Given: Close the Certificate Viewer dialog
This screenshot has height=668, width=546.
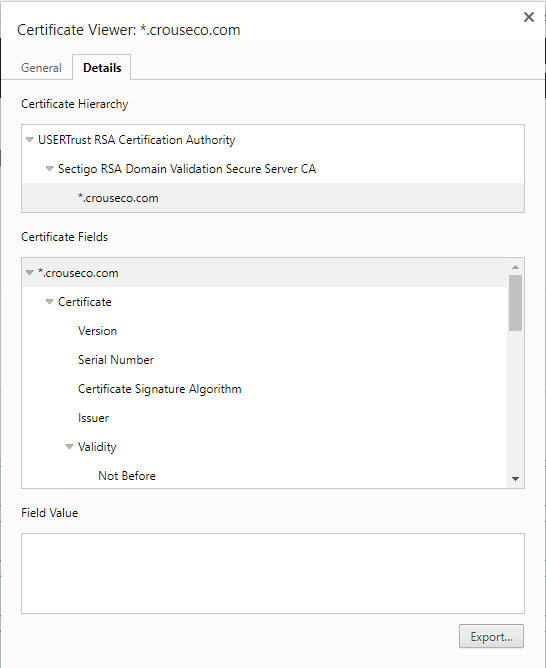Looking at the screenshot, I should 529,17.
